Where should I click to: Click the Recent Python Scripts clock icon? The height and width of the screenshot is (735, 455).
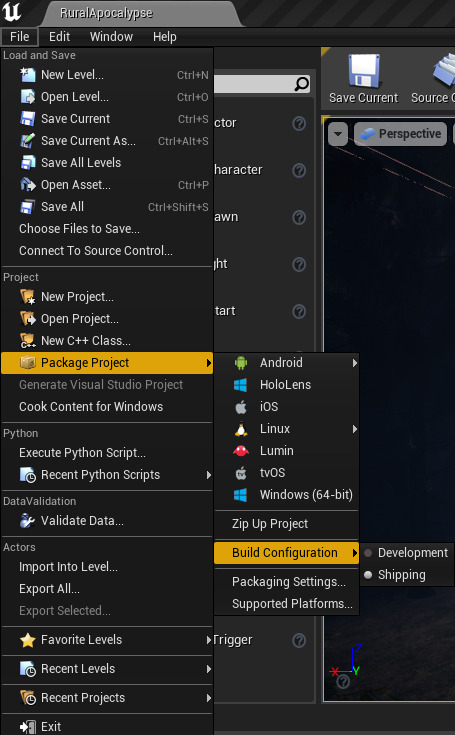pos(28,475)
